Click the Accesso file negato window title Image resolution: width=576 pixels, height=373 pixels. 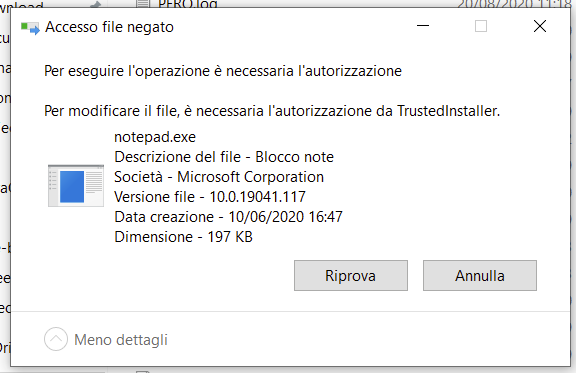109,27
